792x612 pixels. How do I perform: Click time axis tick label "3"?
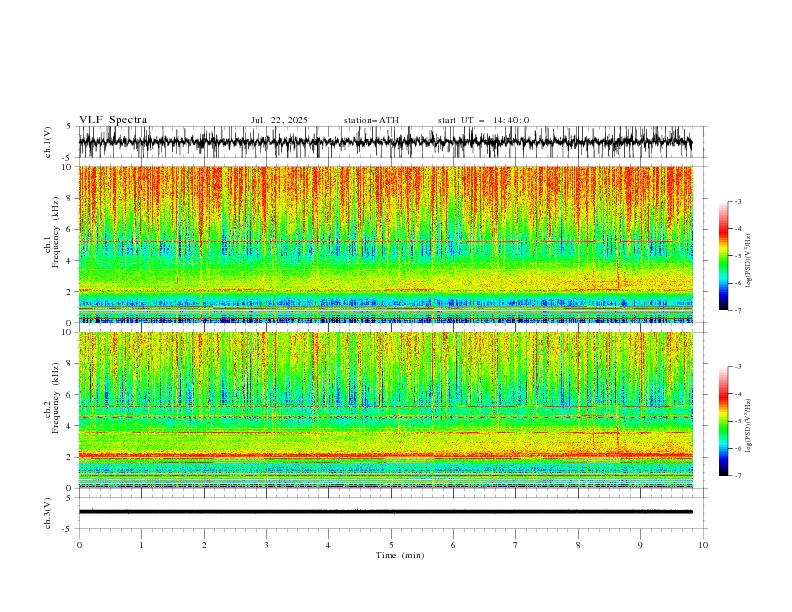pyautogui.click(x=266, y=545)
